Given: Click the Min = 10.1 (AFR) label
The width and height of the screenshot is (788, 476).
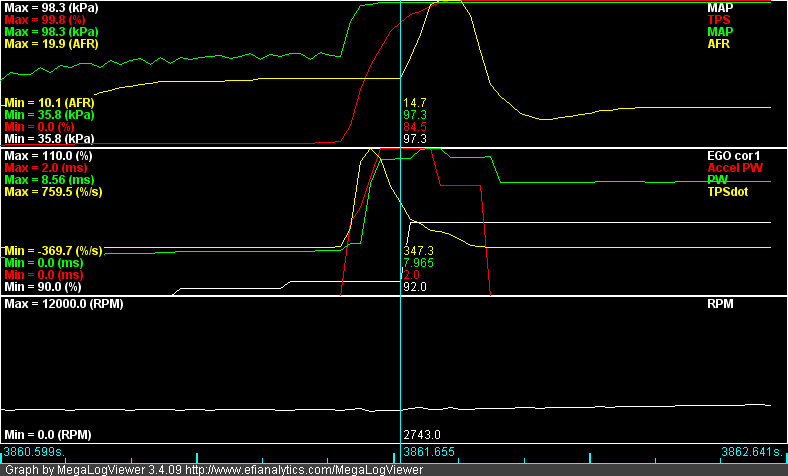Looking at the screenshot, I should point(49,103).
